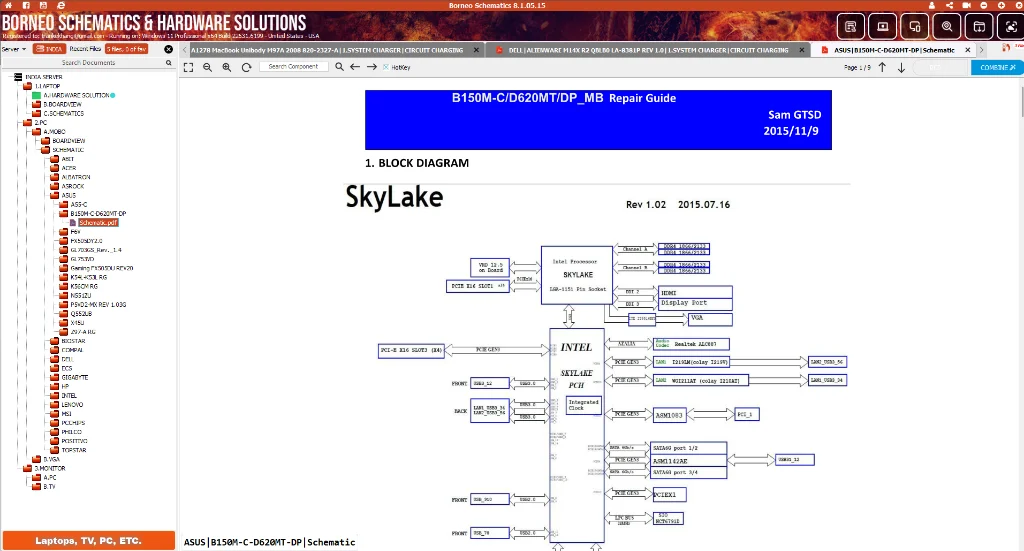
Task: Click the Search Documents magnifier icon
Action: (x=168, y=63)
